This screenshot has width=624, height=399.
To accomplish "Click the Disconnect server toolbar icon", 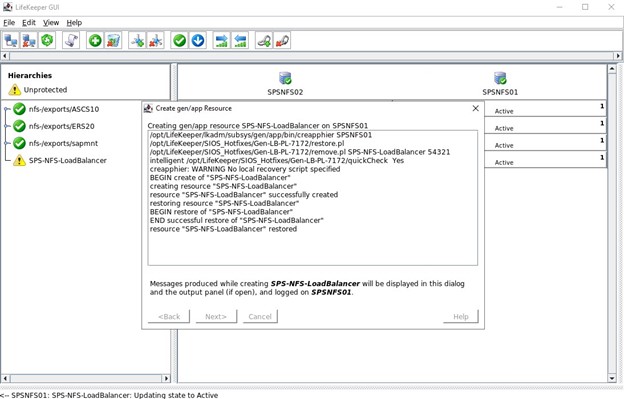I will click(x=29, y=41).
